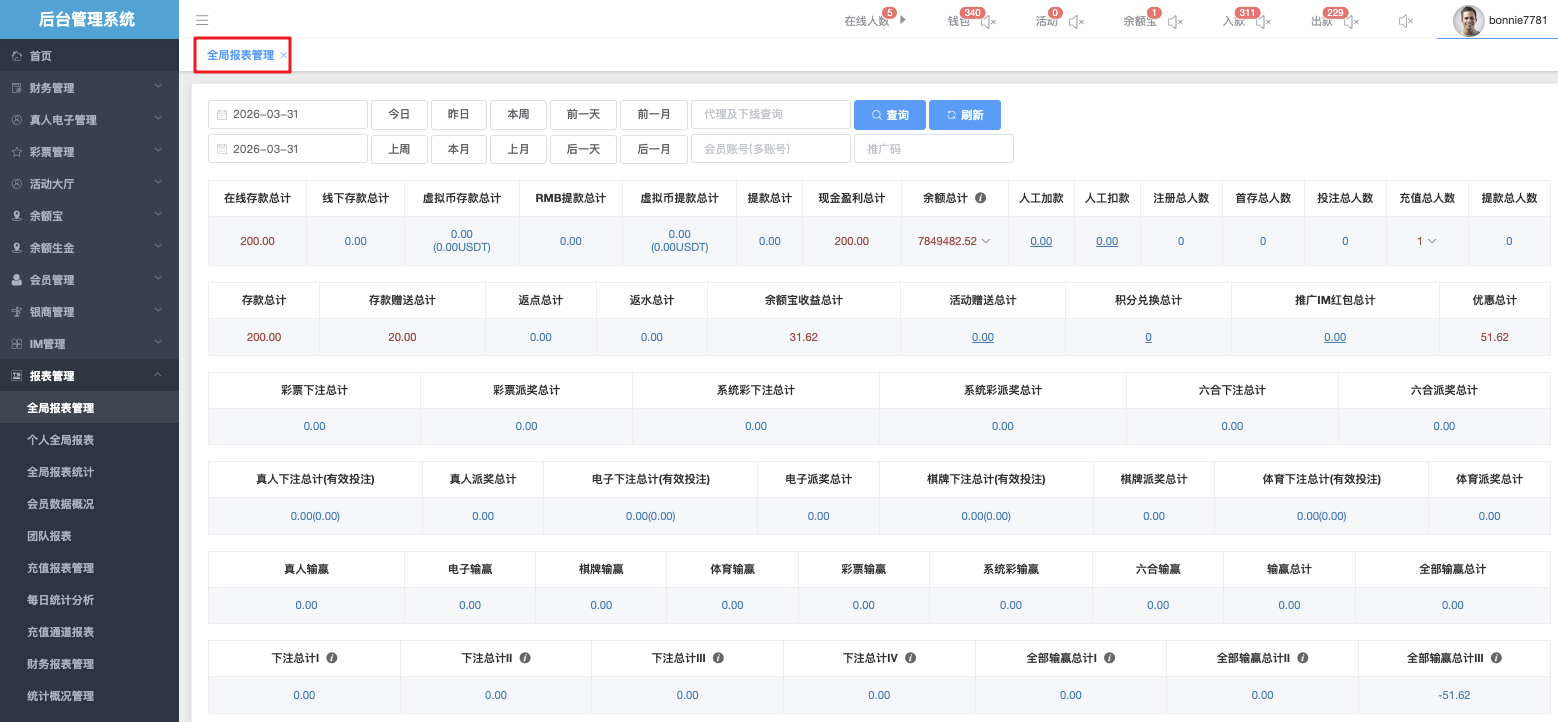Toggle the 入款 notification sound icon
The width and height of the screenshot is (1558, 722).
coord(1264,22)
